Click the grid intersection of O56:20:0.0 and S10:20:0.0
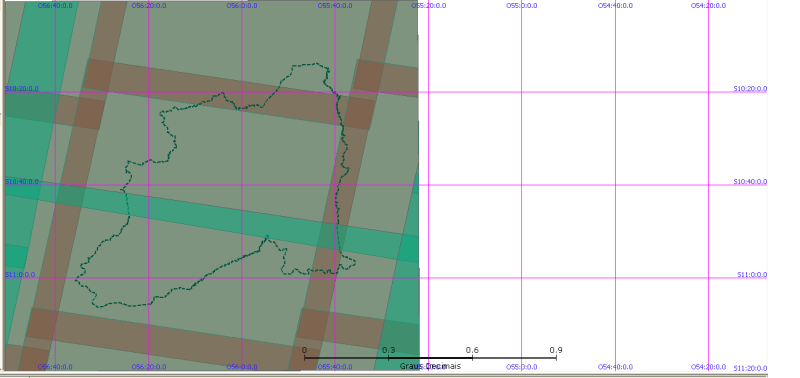 pos(148,92)
